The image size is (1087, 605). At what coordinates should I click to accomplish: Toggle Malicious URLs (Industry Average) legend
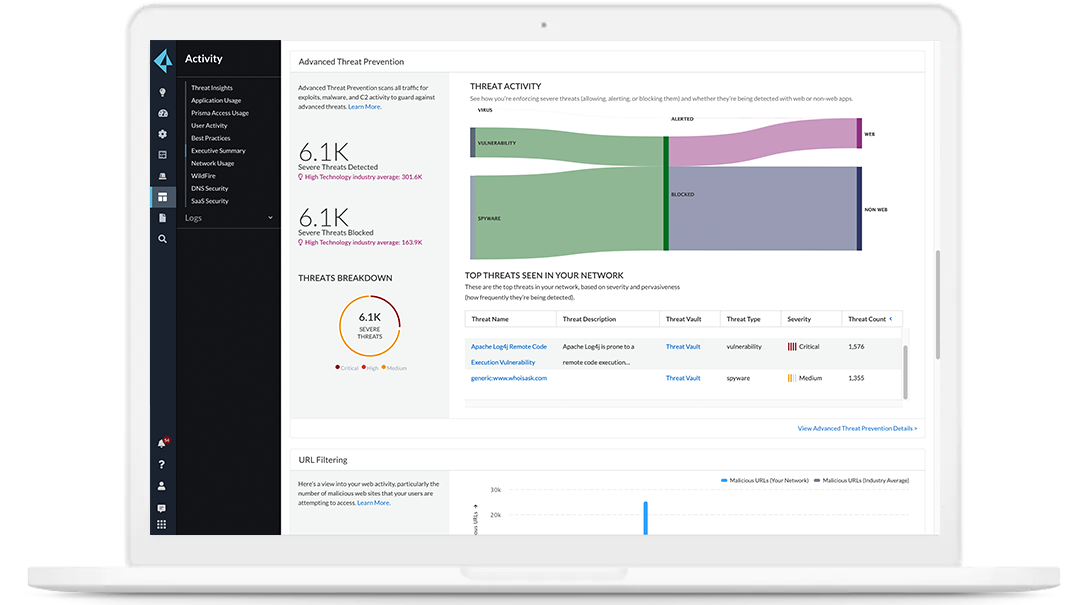[864, 480]
